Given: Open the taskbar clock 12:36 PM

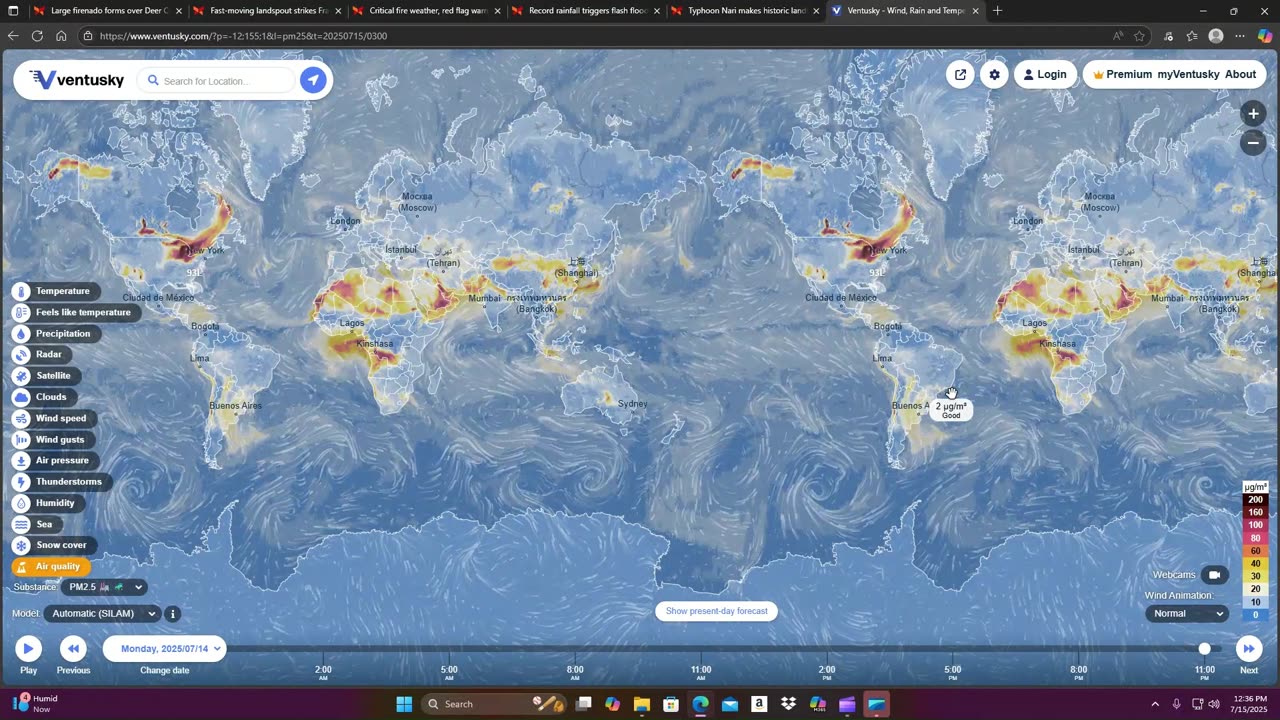Looking at the screenshot, I should [1250, 704].
